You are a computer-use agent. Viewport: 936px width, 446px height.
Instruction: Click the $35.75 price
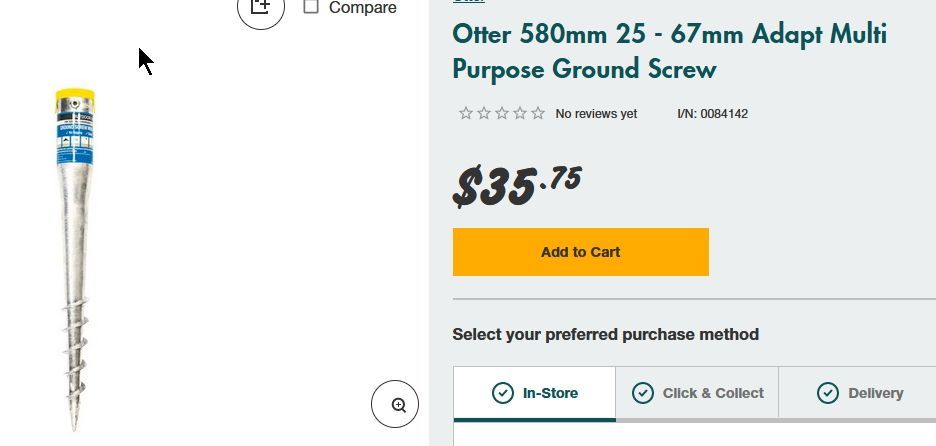point(517,186)
